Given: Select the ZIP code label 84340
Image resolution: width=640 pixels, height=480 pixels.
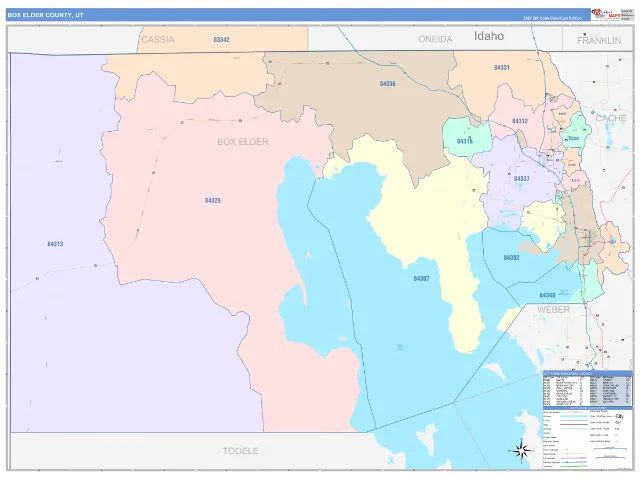Looking at the screenshot, I should (x=547, y=295).
